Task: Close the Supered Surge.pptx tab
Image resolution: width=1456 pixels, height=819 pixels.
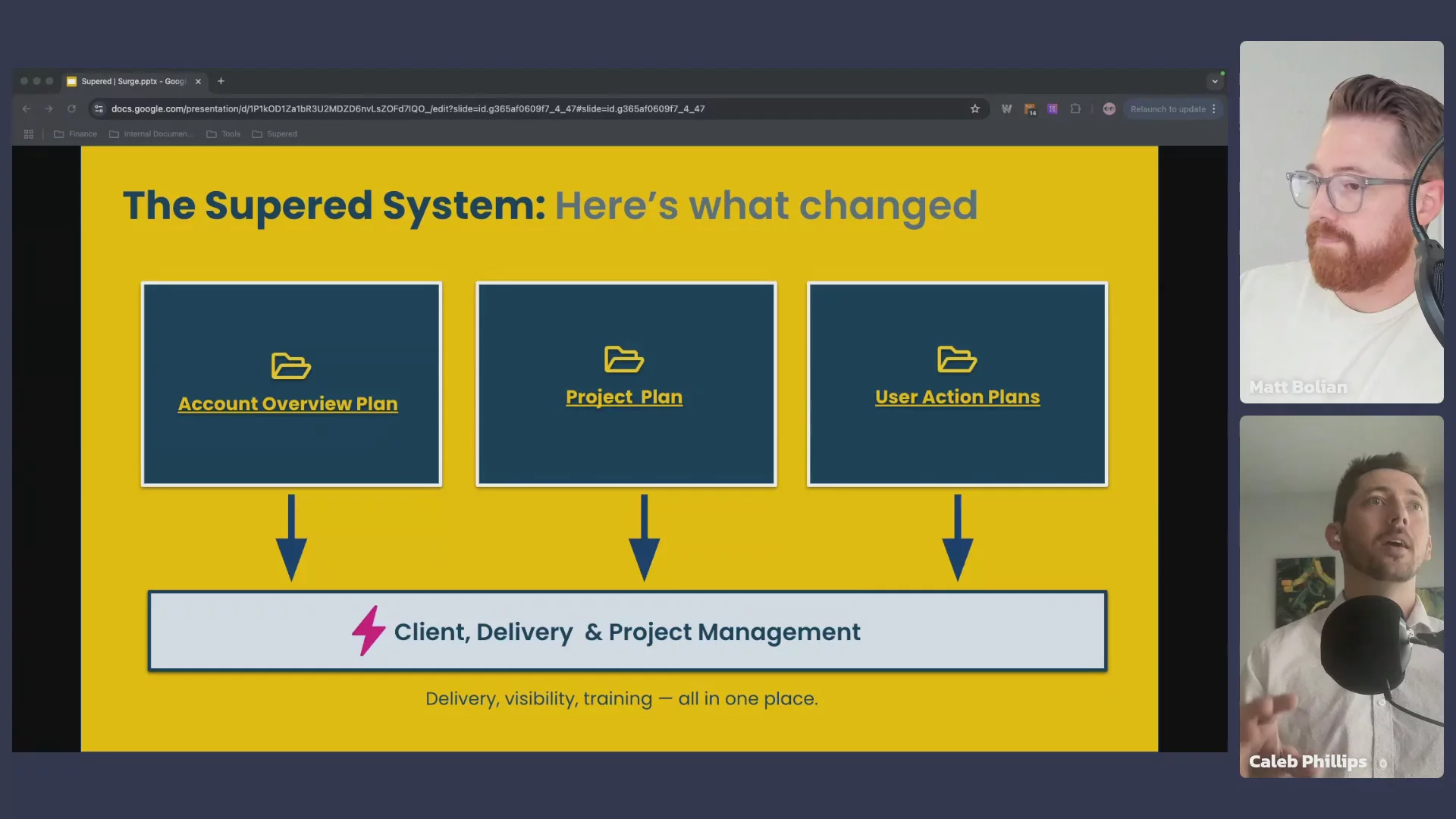Action: [x=199, y=82]
